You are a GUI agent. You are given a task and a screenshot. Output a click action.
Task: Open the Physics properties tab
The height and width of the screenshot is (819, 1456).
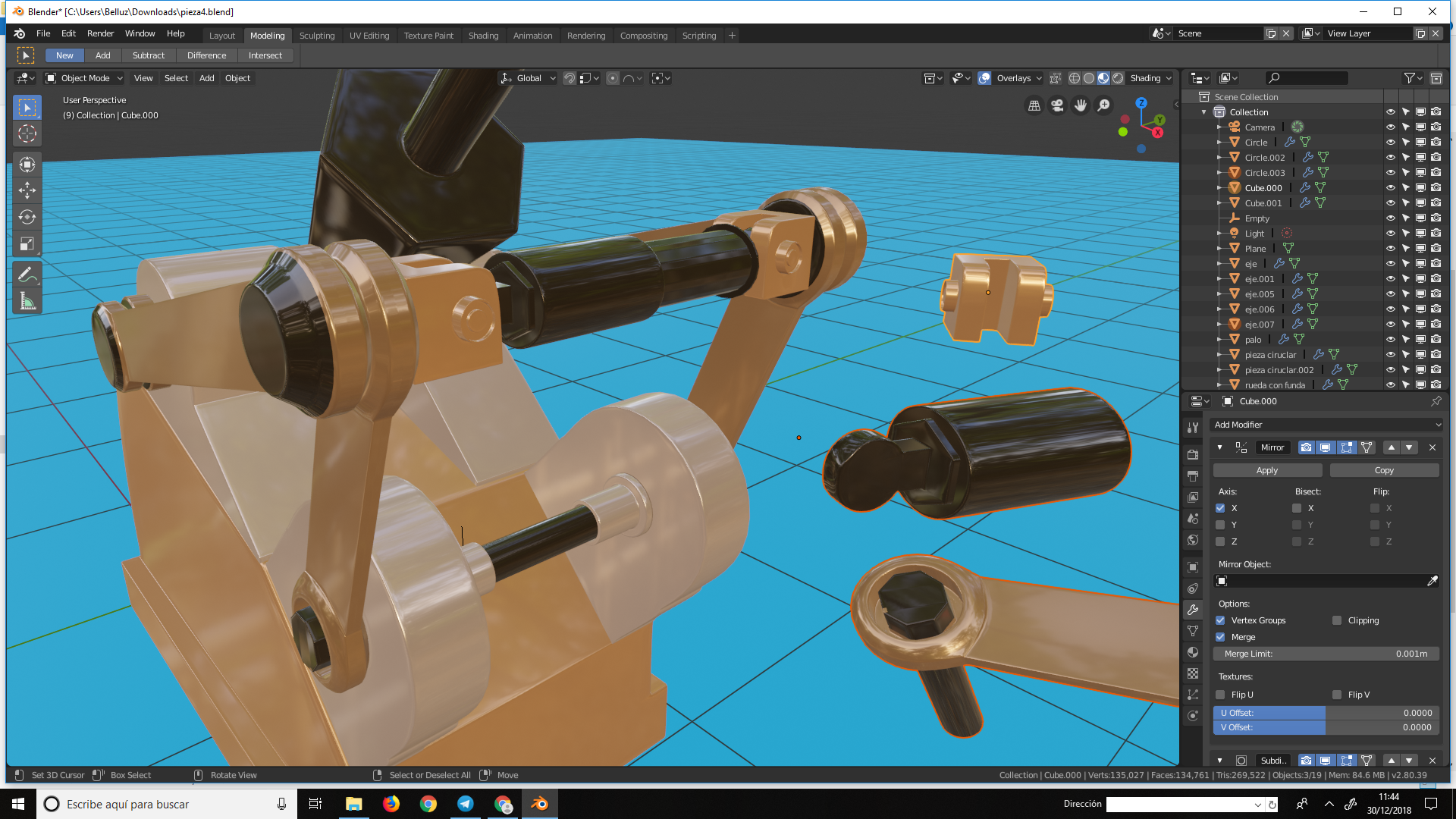(x=1193, y=716)
